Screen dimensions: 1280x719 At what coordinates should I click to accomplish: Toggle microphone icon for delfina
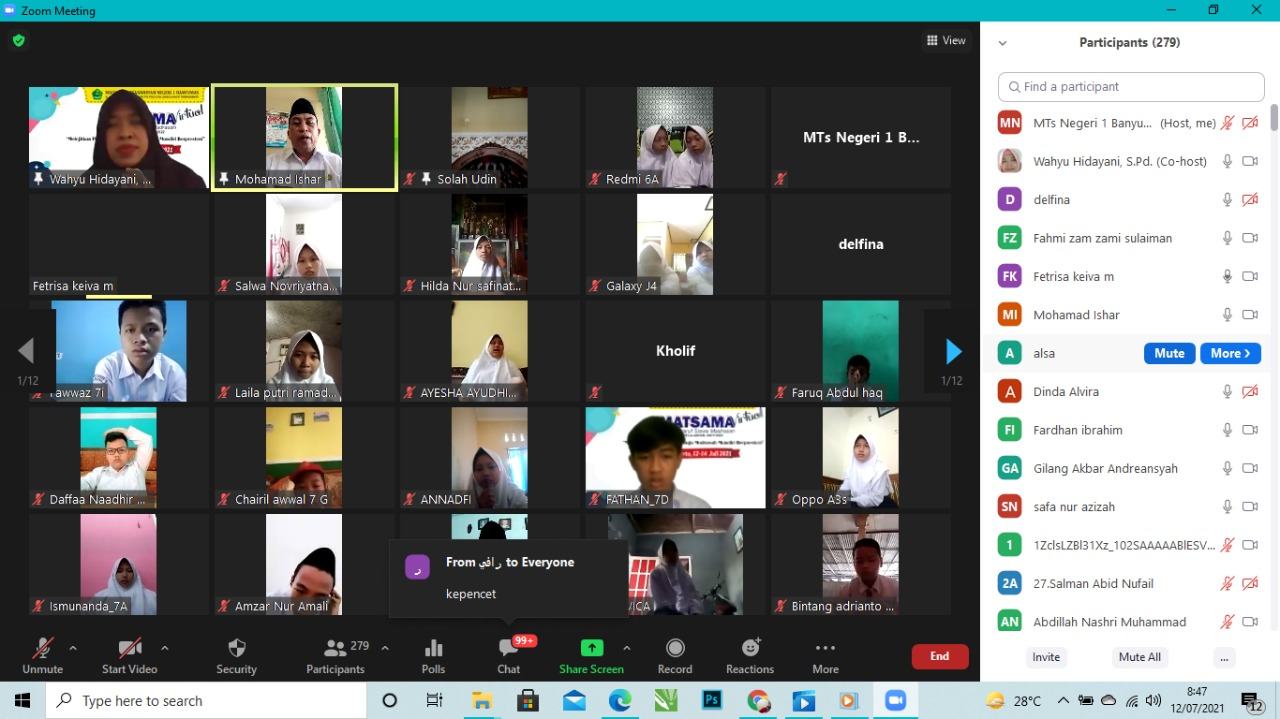click(x=1227, y=200)
